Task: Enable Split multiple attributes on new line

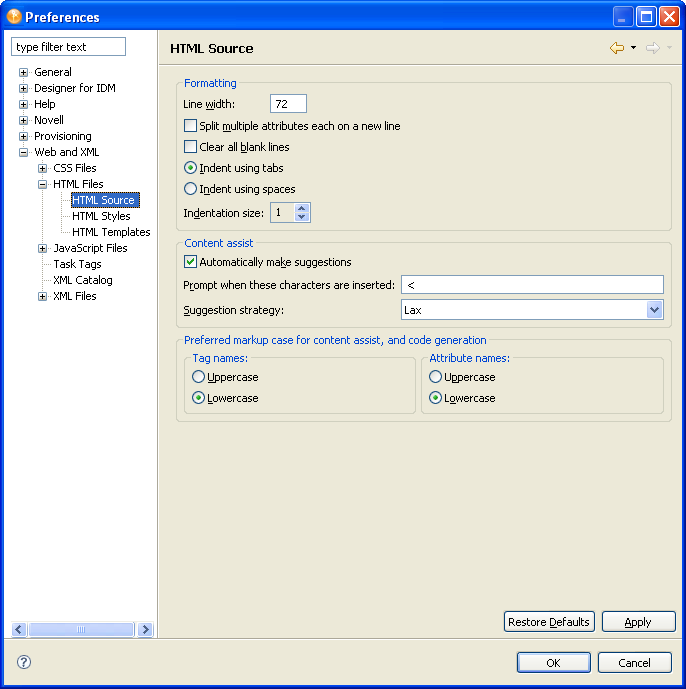Action: tap(190, 126)
